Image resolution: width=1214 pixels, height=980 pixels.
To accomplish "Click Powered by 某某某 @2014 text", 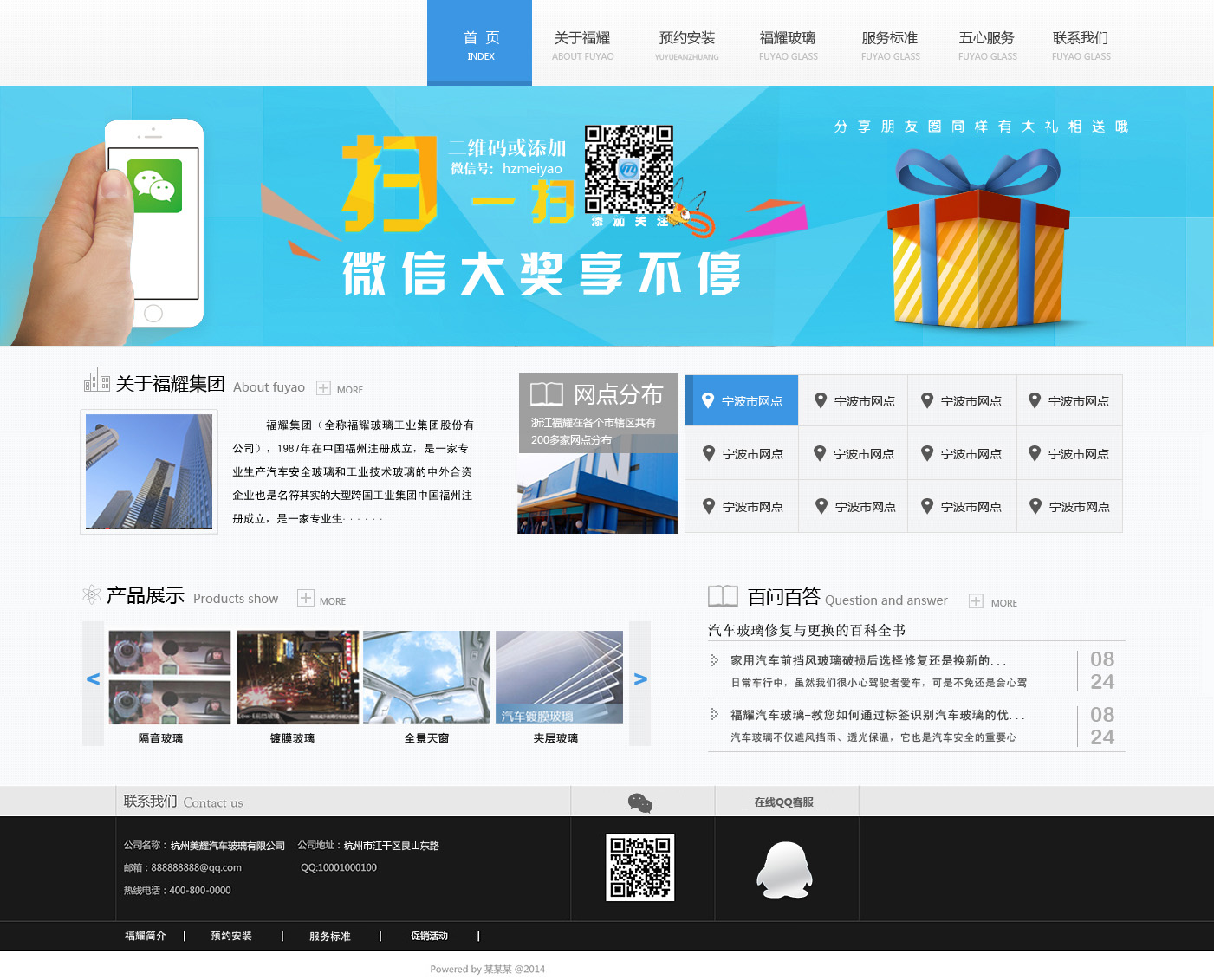I will tap(488, 969).
